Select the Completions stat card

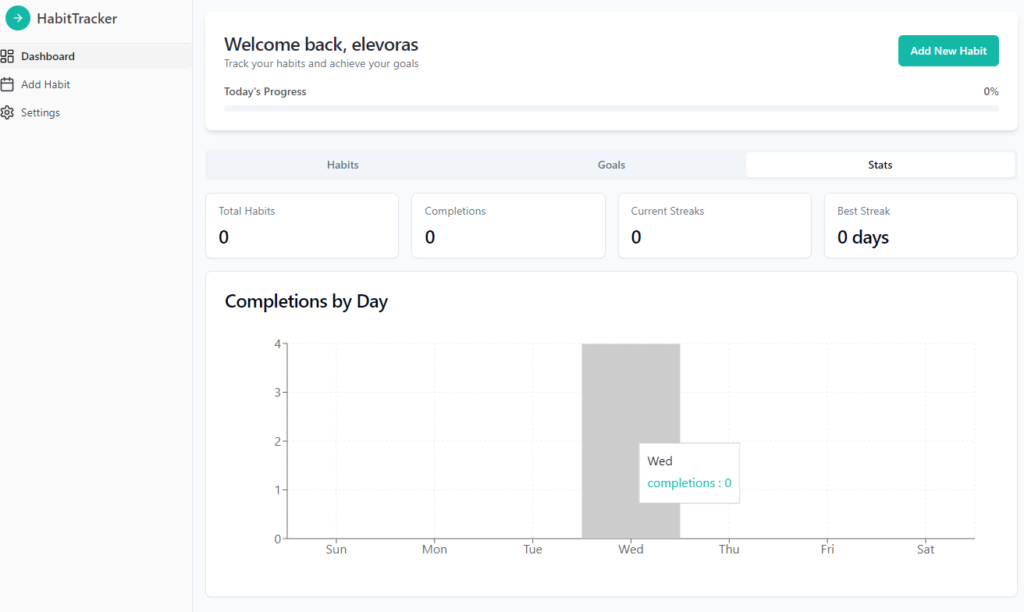[x=508, y=226]
